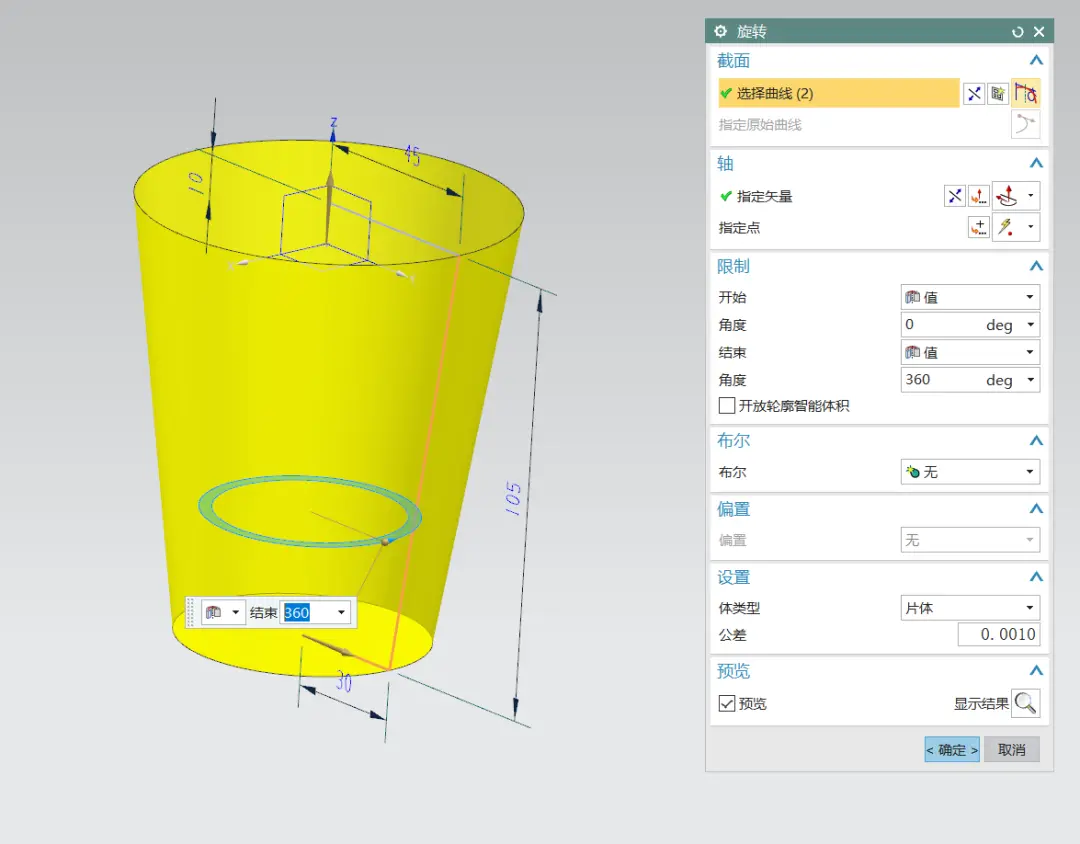Click the 105 dimension on the model

click(x=514, y=499)
